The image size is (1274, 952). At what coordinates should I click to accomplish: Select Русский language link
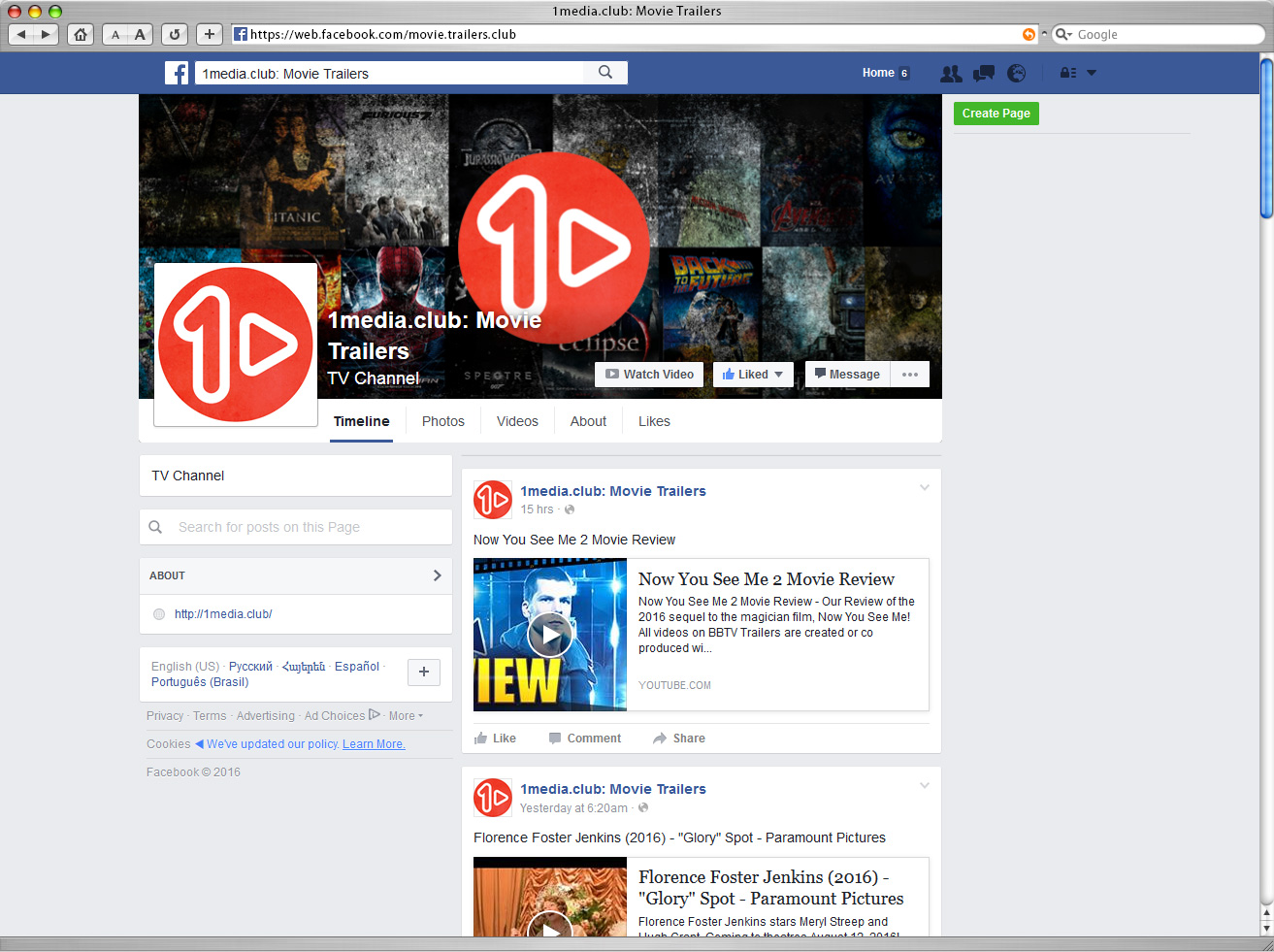250,667
